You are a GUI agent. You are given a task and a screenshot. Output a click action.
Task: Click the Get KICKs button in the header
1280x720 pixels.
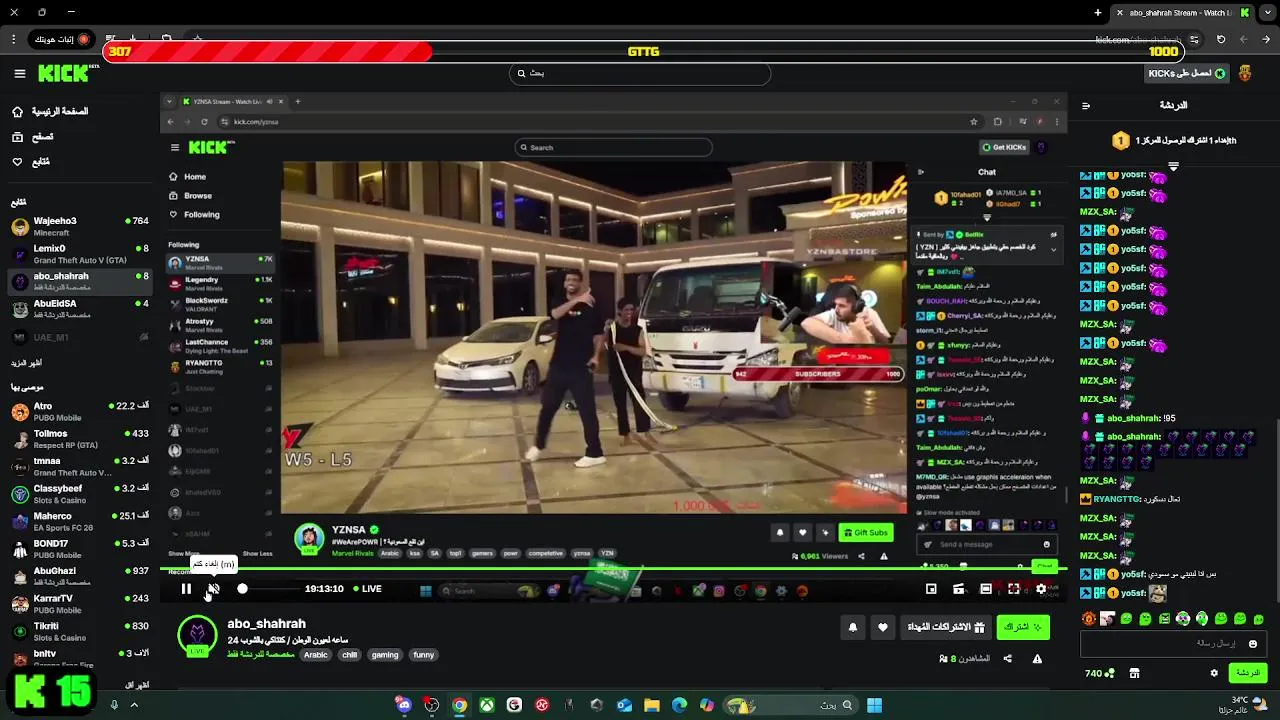click(x=1186, y=73)
